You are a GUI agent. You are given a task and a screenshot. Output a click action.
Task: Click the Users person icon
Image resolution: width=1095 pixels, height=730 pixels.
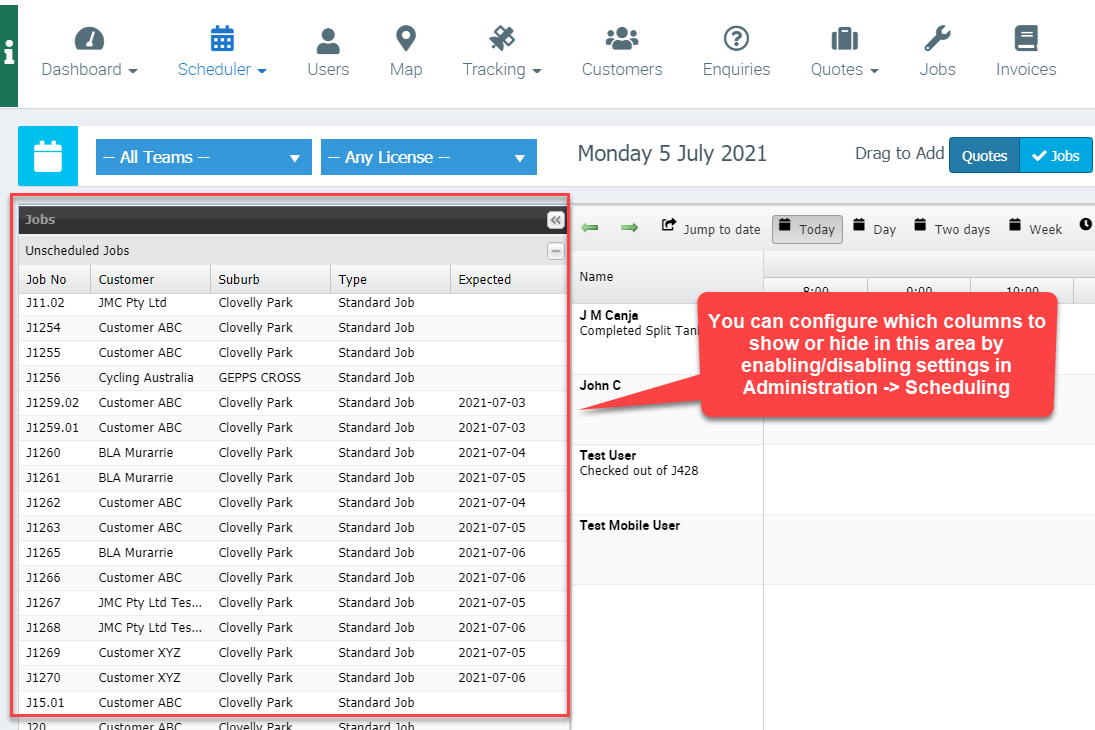coord(328,39)
